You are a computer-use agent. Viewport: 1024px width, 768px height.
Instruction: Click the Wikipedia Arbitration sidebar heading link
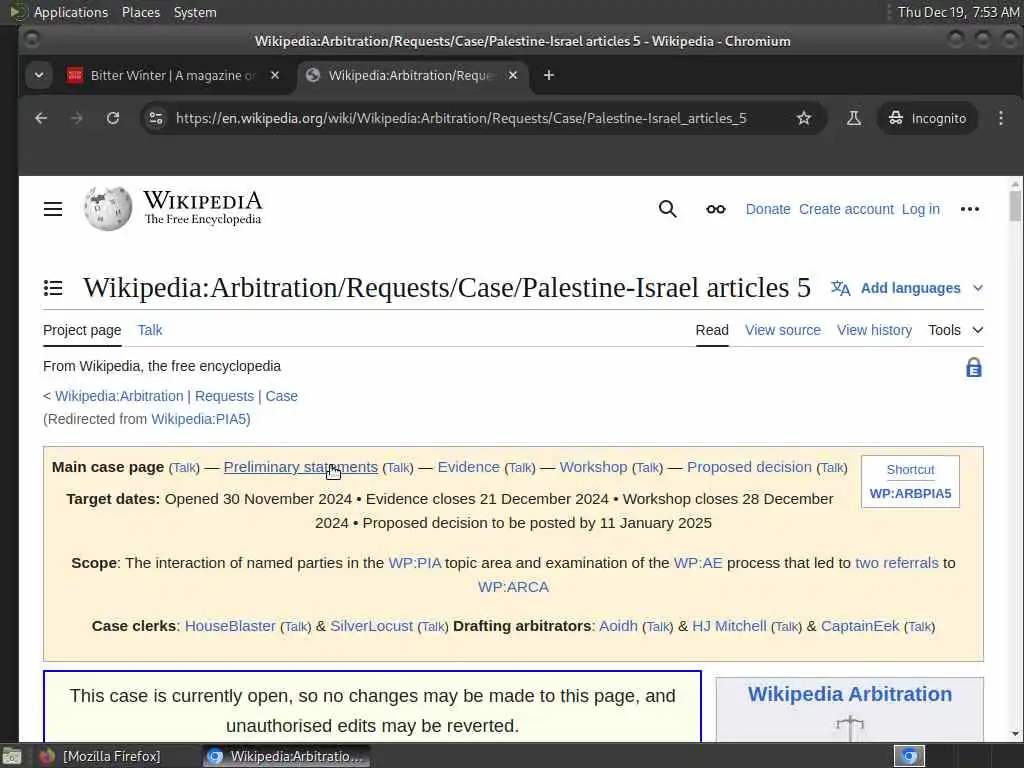[x=850, y=694]
